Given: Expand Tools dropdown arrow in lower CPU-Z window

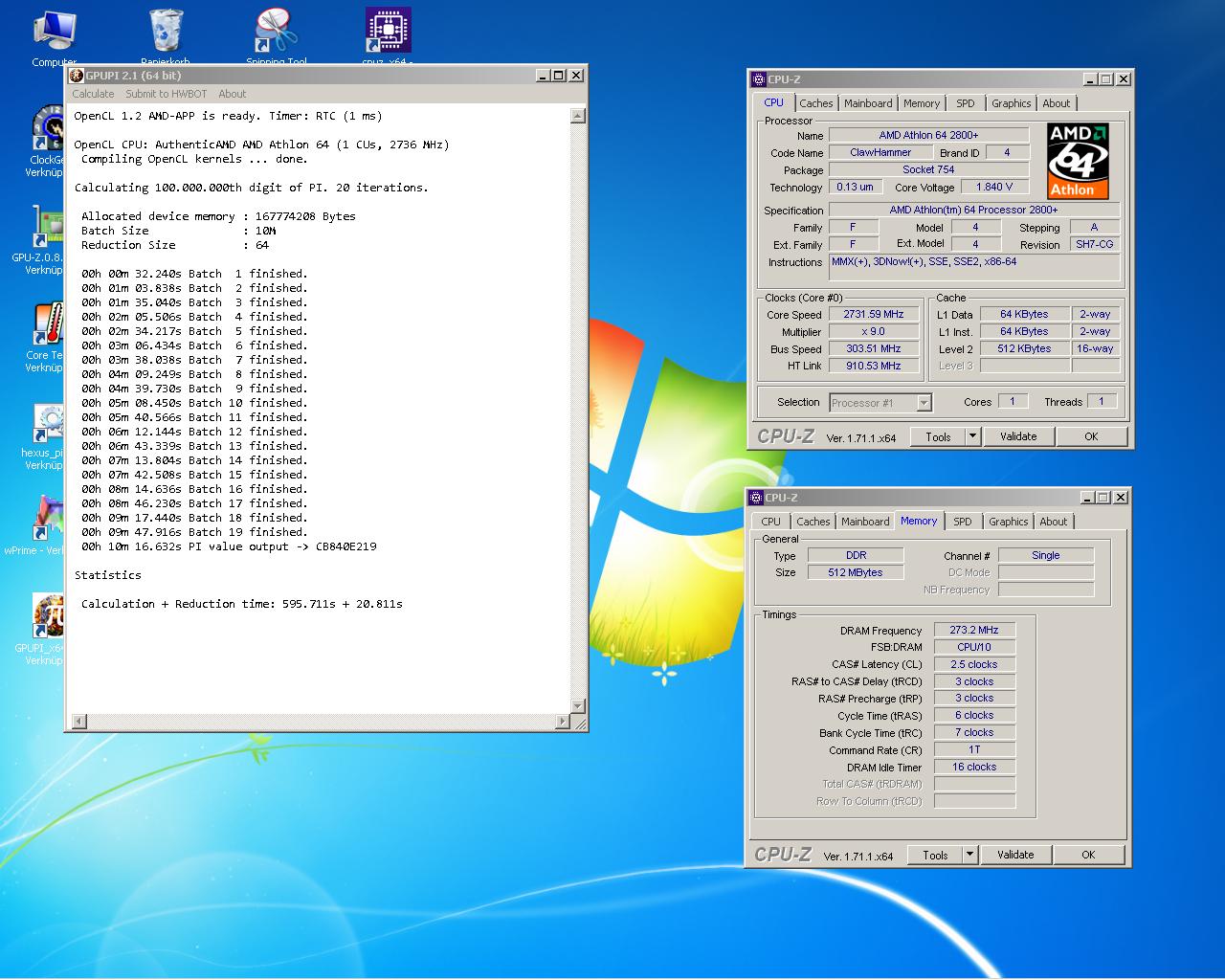Looking at the screenshot, I should pyautogui.click(x=969, y=855).
